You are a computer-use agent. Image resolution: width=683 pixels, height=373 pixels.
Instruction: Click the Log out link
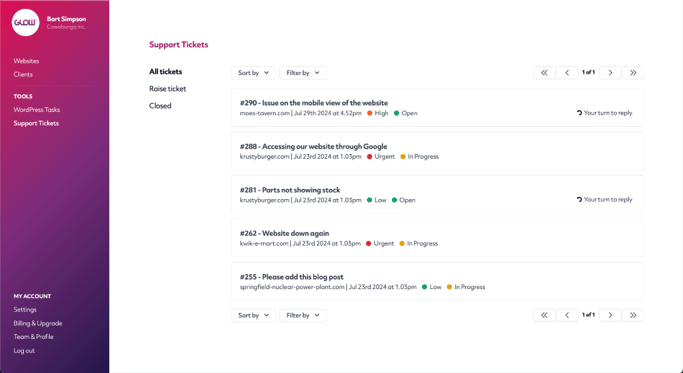(24, 350)
